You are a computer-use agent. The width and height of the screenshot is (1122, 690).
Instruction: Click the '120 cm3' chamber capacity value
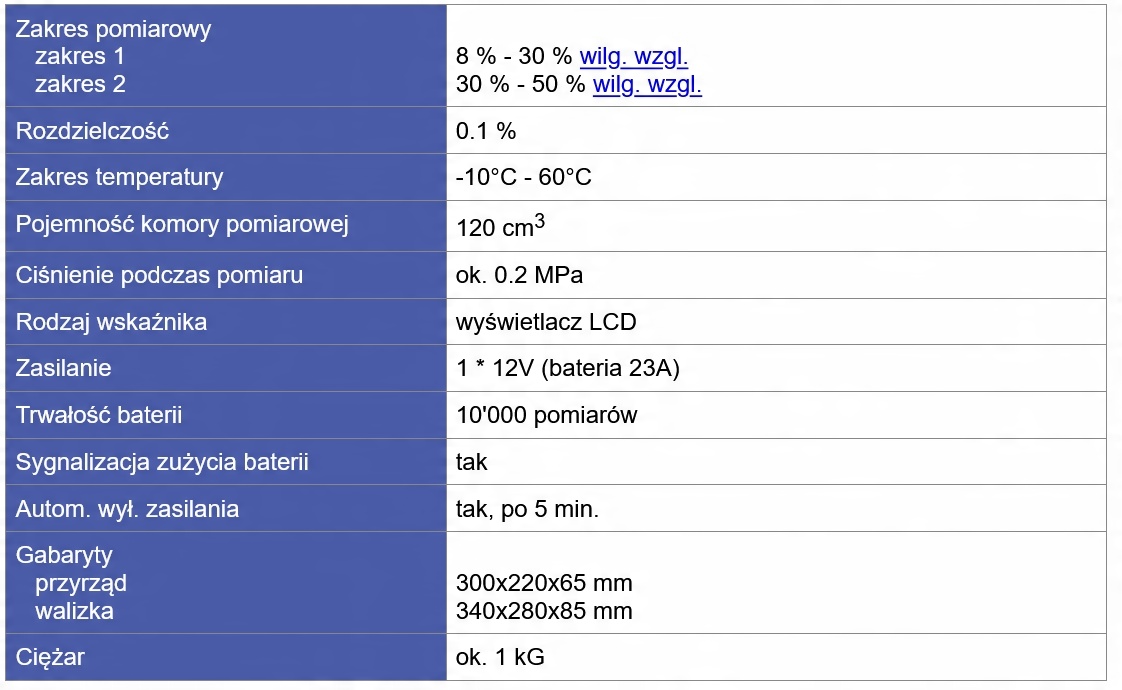pyautogui.click(x=500, y=227)
